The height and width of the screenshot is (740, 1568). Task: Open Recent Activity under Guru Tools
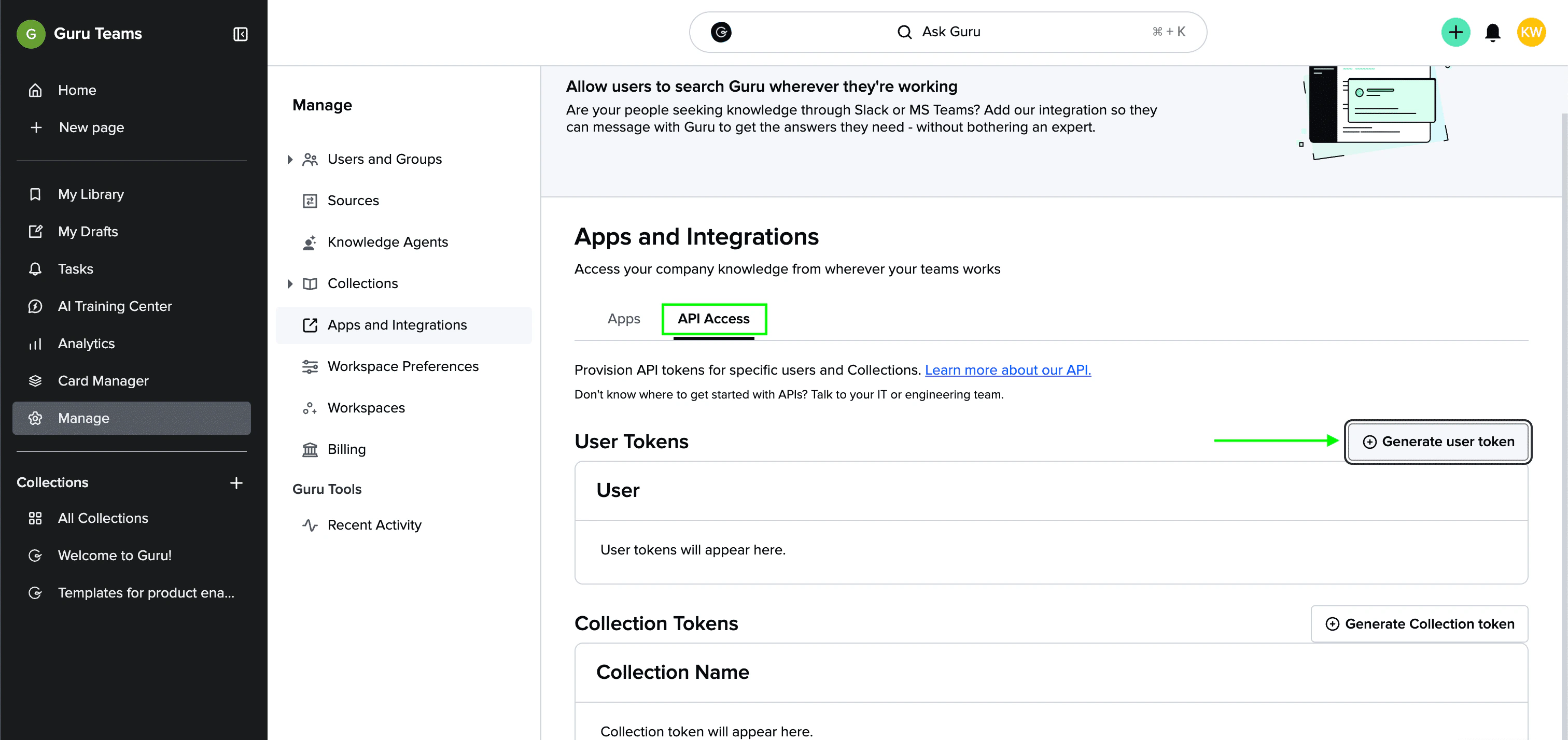374,525
